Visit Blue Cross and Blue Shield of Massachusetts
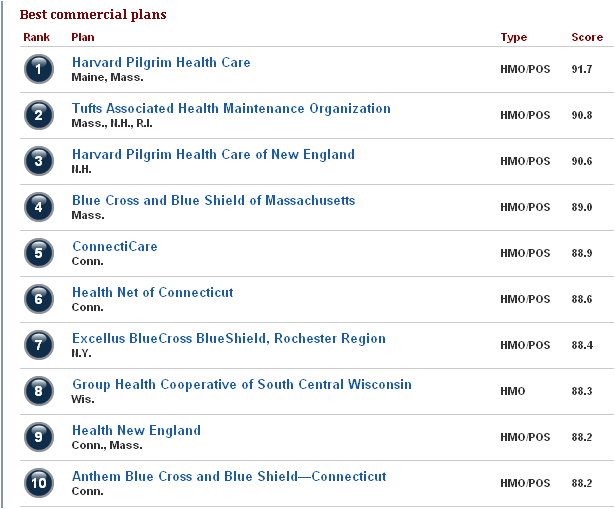Screen dimensions: 615x509 (213, 200)
